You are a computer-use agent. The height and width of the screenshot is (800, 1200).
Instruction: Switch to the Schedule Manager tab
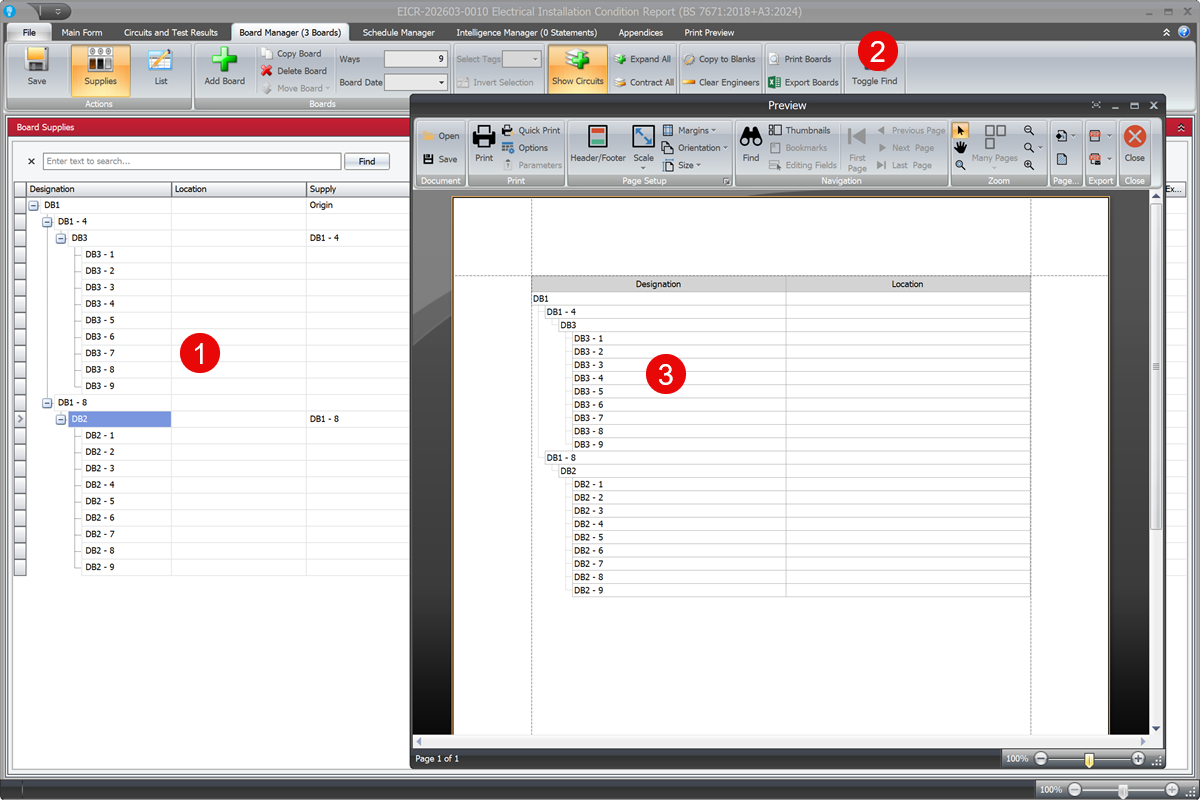coord(398,32)
